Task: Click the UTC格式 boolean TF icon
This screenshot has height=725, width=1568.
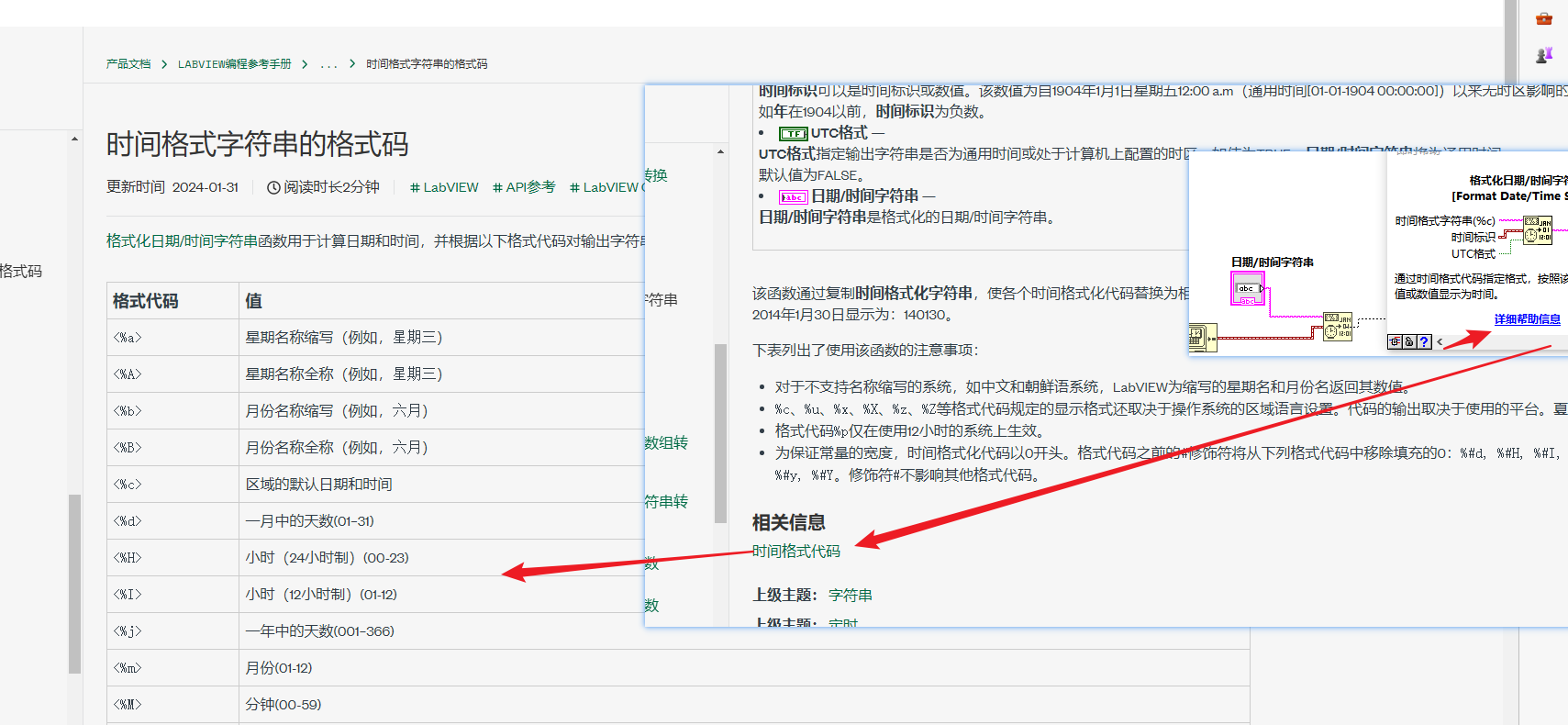Action: [x=794, y=134]
